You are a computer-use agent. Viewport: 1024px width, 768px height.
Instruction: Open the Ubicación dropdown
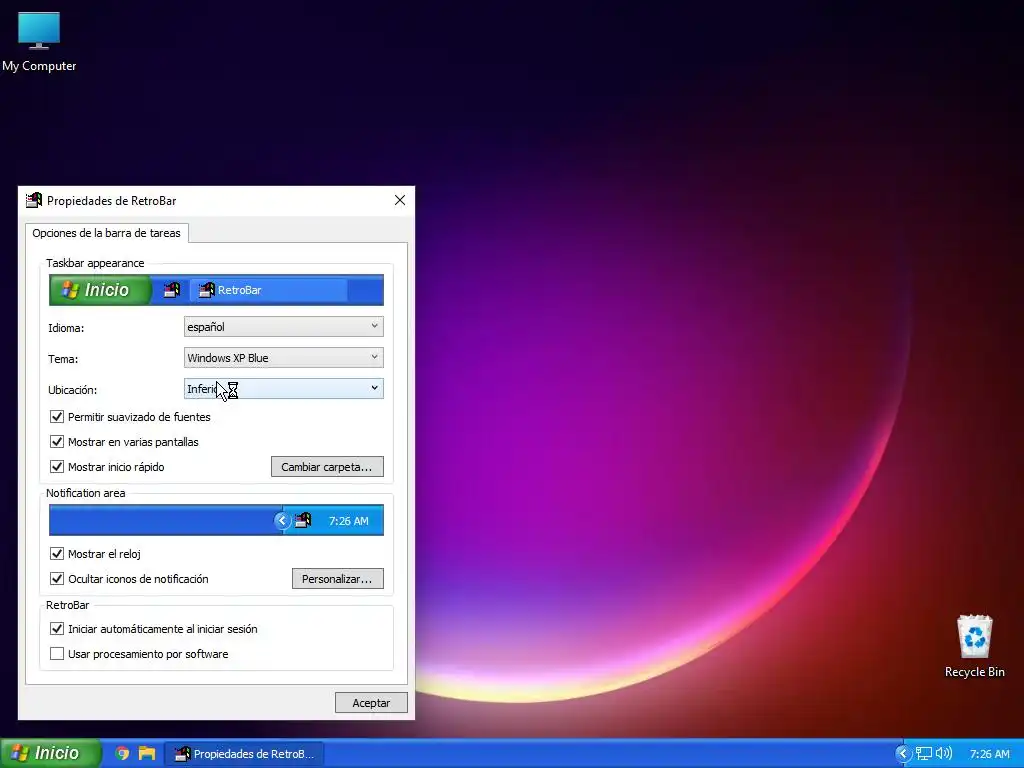[283, 389]
